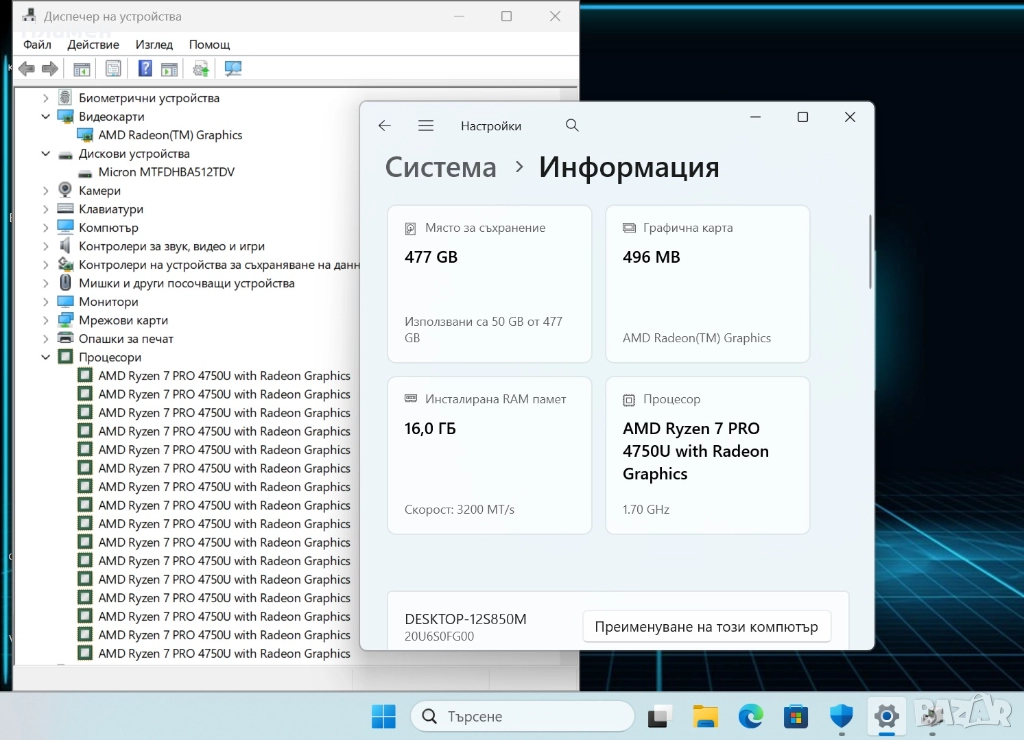Collapse the Видеокарти tree node
1024x740 pixels.
pyautogui.click(x=46, y=117)
